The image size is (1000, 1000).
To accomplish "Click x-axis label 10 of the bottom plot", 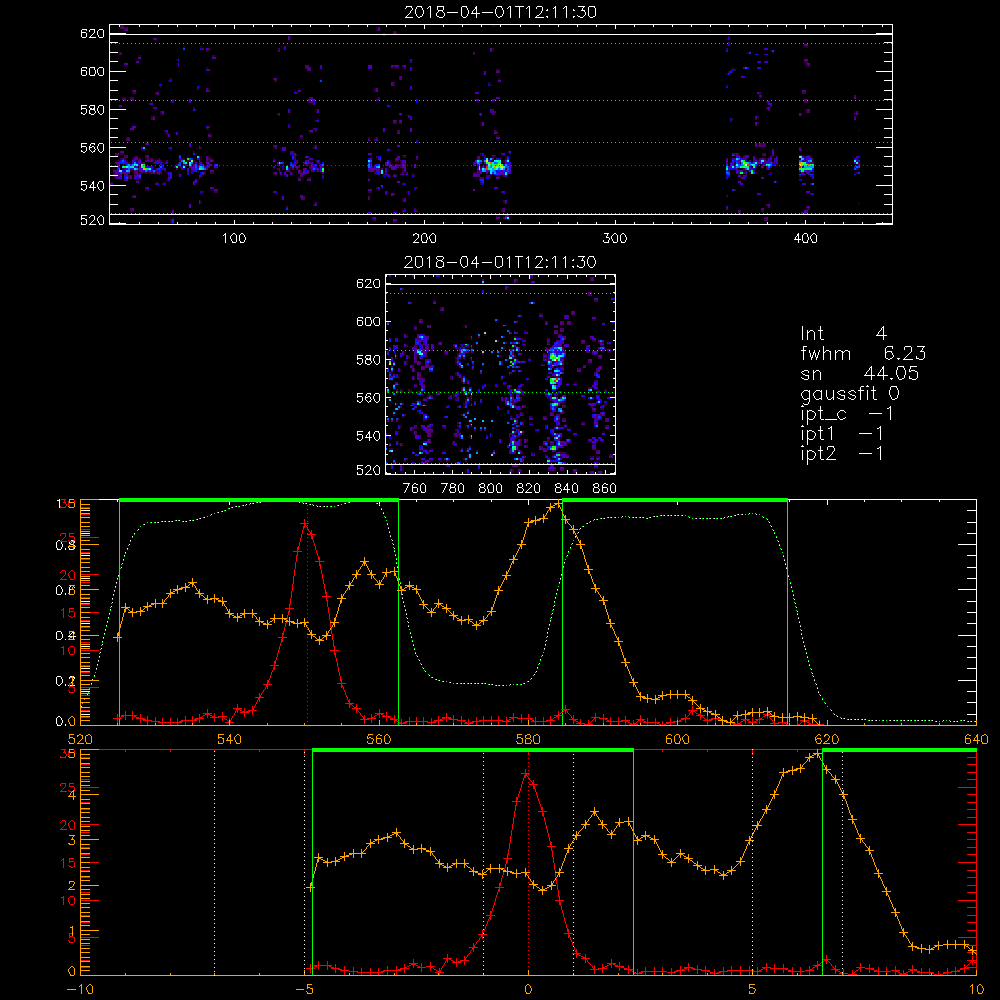I will coord(976,990).
